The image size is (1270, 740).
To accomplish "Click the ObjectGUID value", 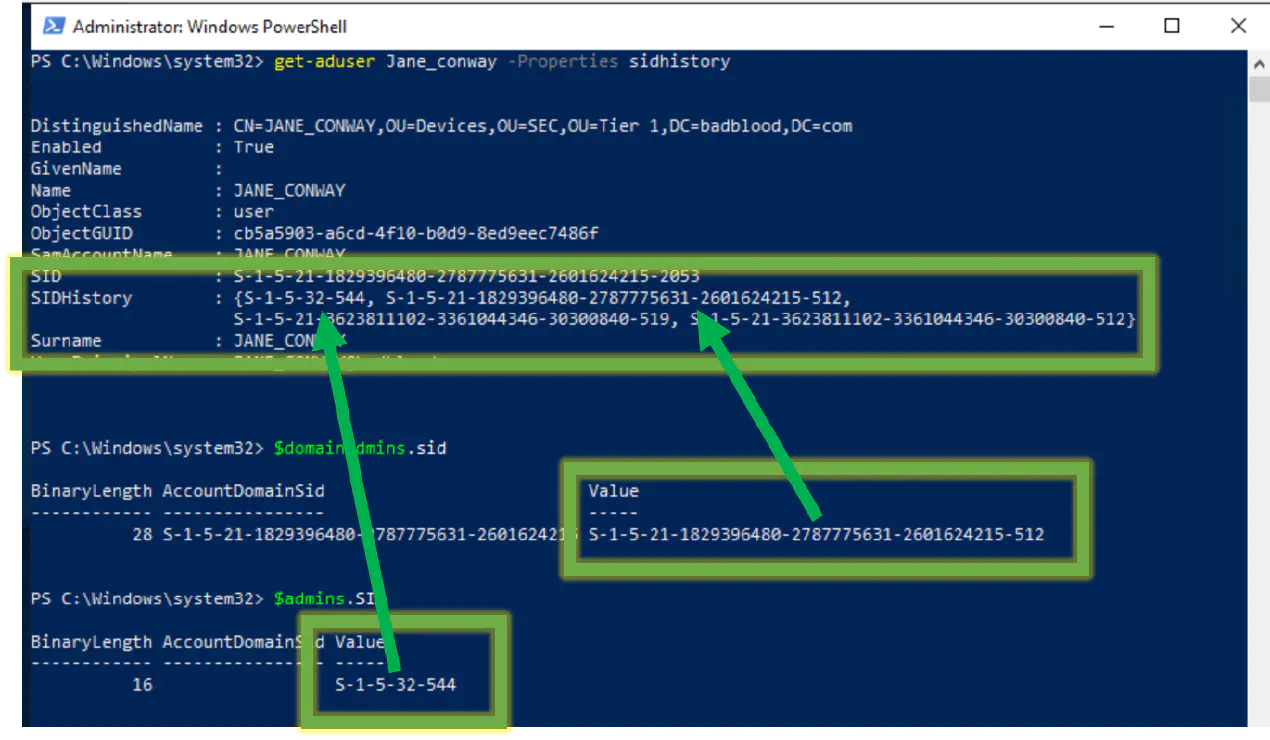I will (x=416, y=233).
